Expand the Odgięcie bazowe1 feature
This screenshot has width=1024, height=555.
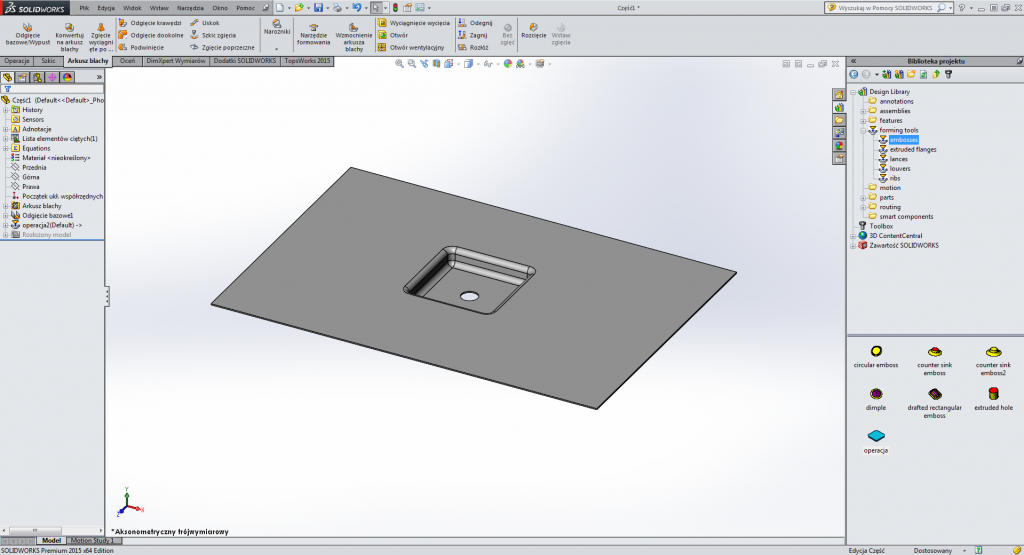pos(6,215)
